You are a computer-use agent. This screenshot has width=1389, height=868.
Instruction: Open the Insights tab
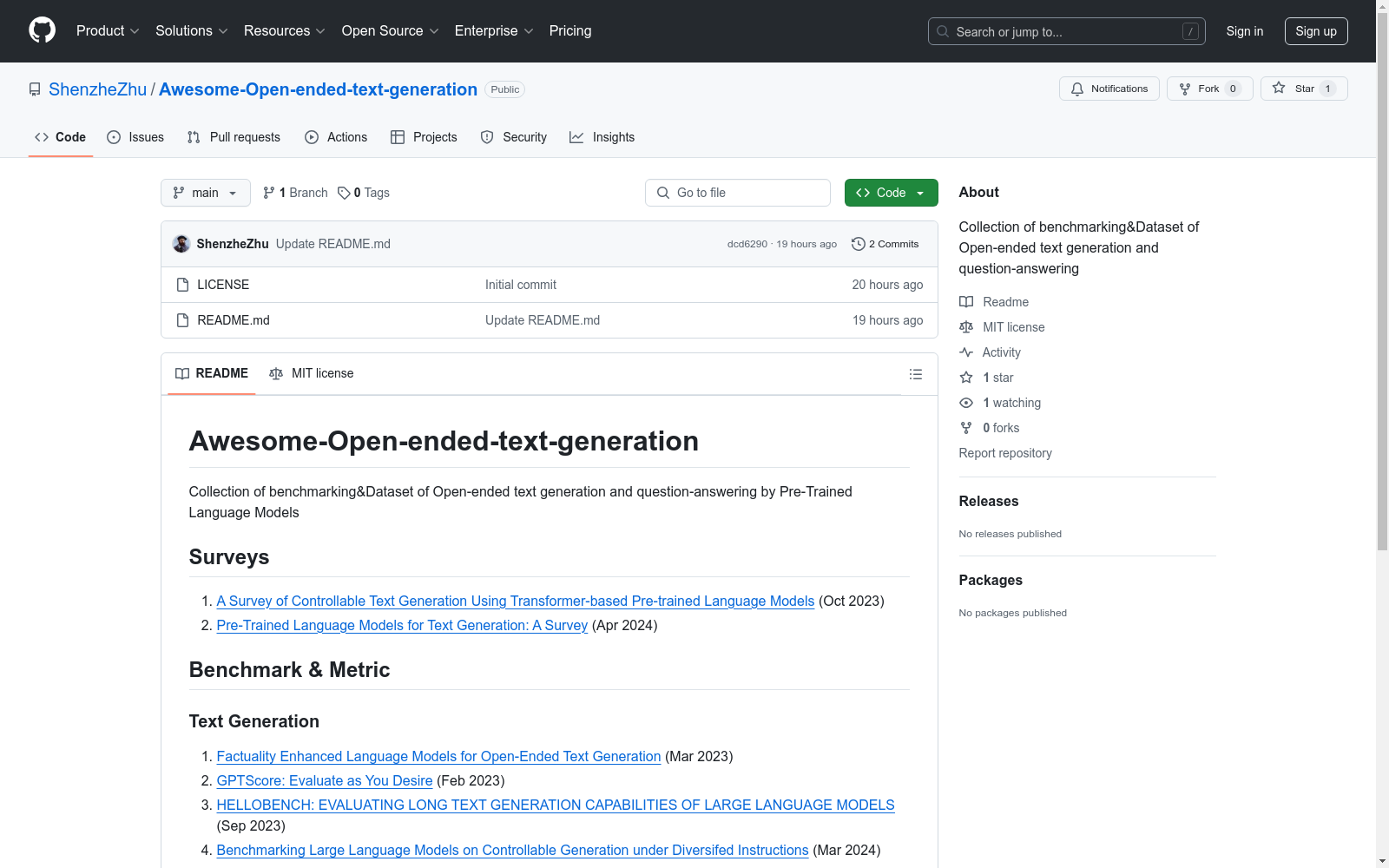click(602, 137)
